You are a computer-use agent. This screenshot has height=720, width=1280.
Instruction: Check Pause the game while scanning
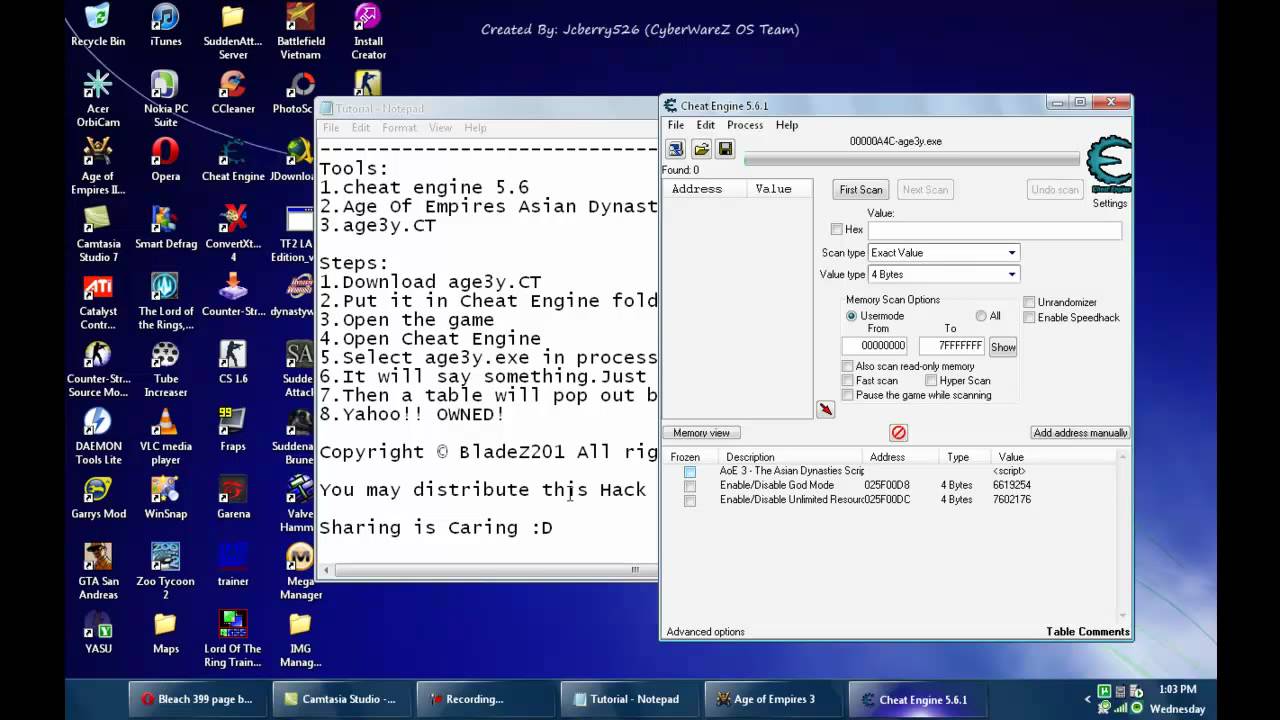848,395
